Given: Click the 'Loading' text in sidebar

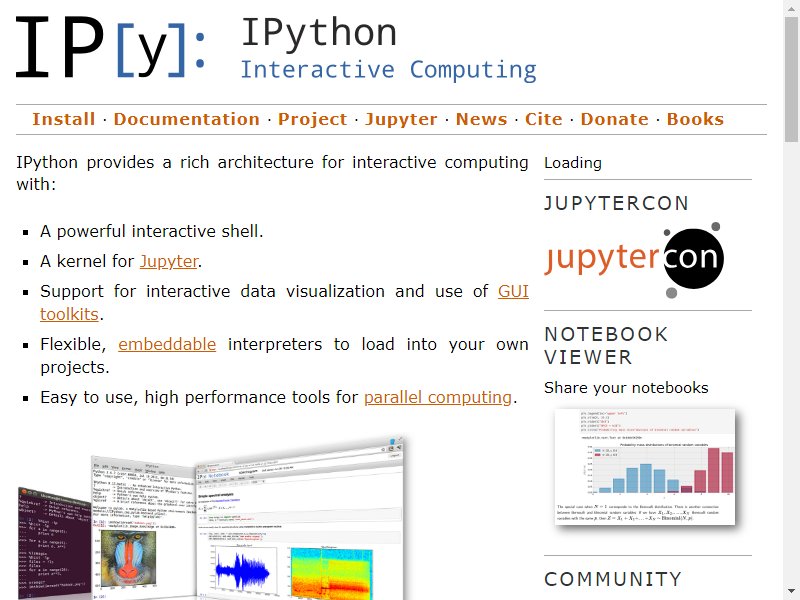Looking at the screenshot, I should [573, 163].
